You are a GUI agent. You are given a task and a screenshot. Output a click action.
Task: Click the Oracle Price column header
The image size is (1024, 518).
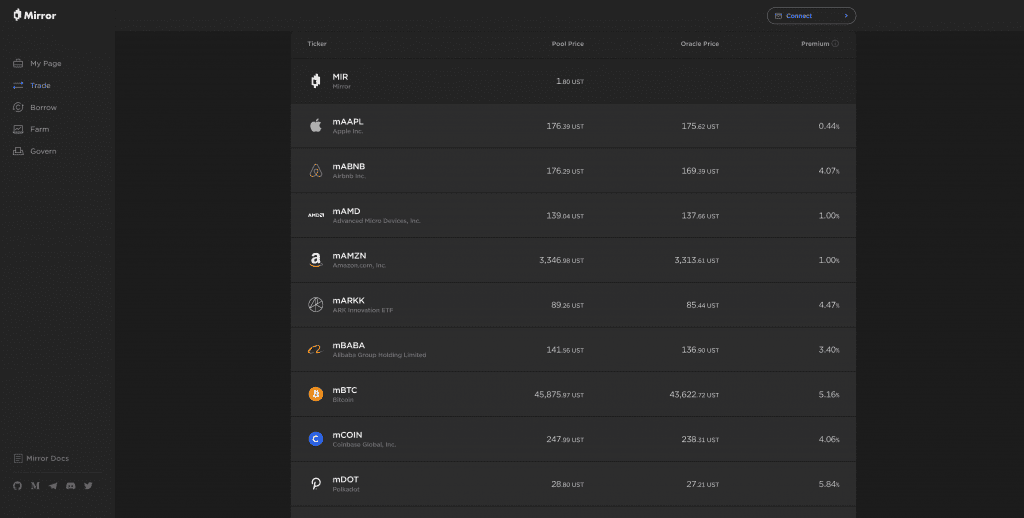[699, 44]
